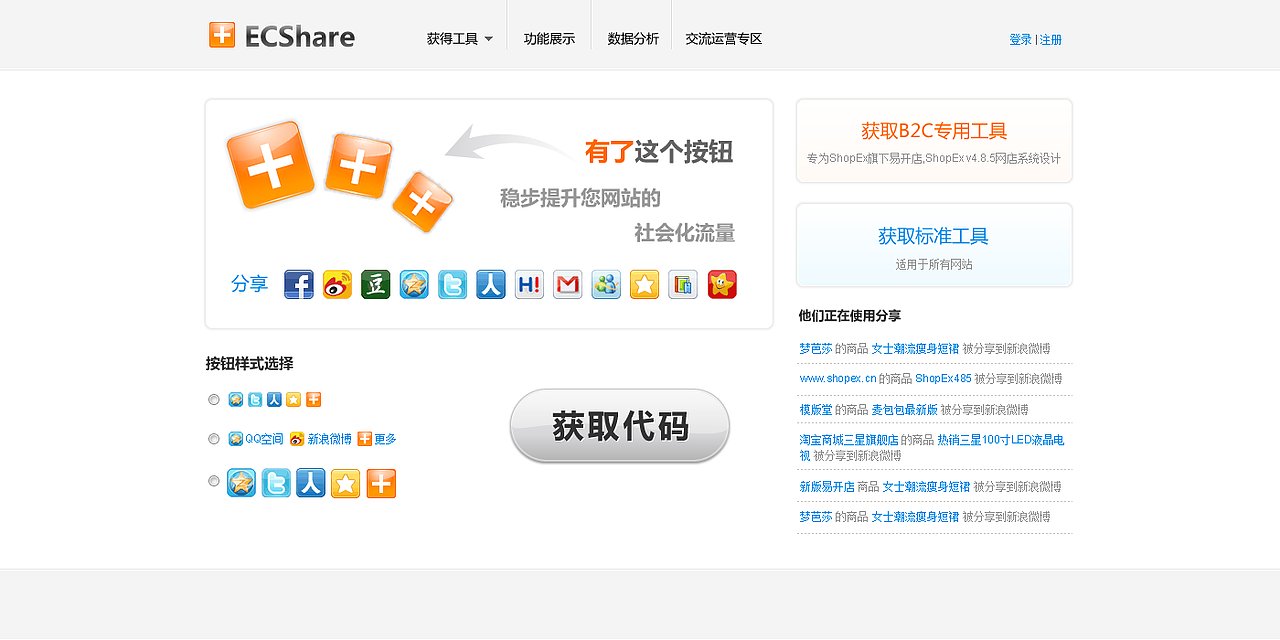Expand the 获得工具 dropdown arrow

click(489, 39)
